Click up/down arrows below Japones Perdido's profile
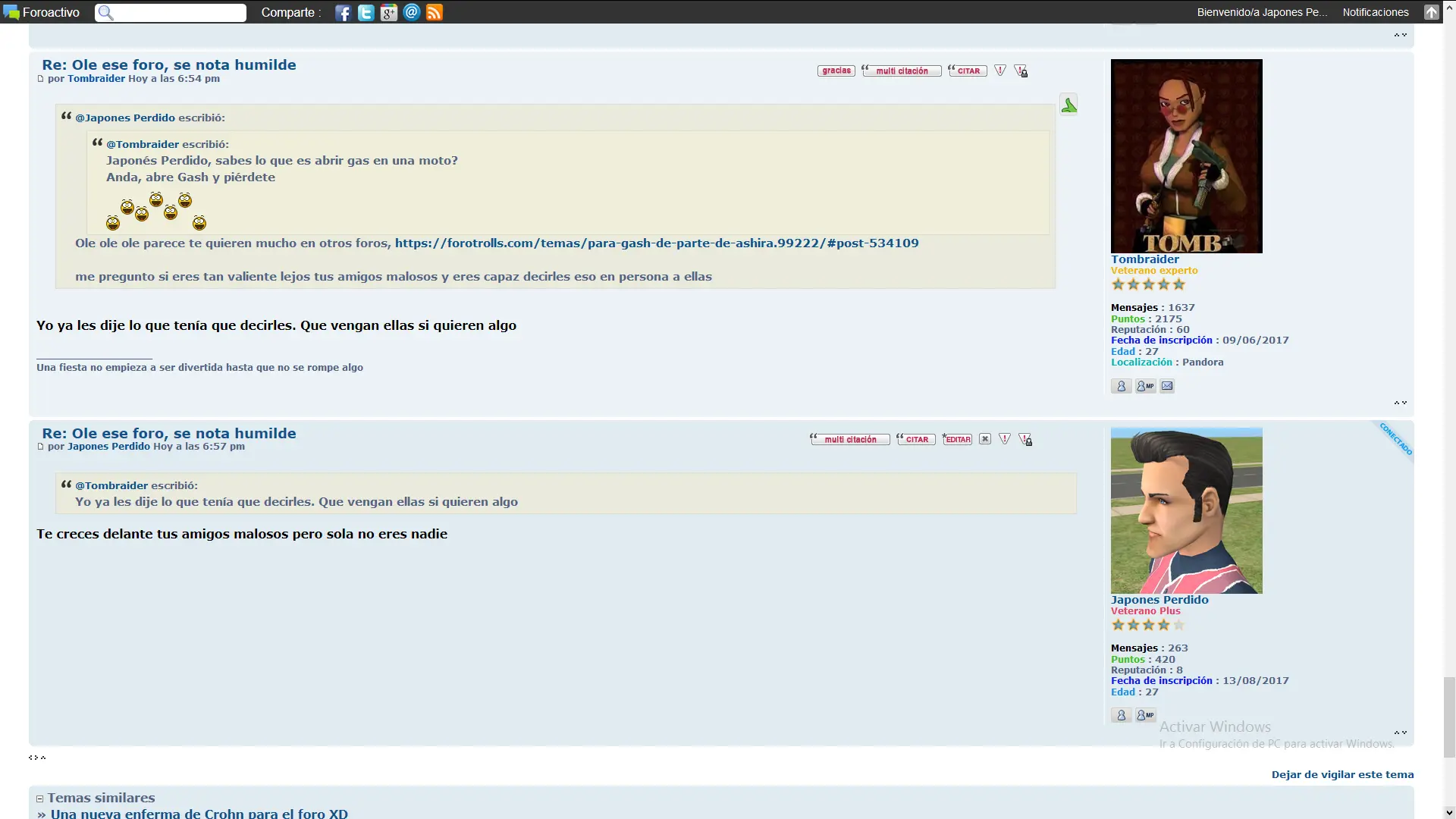1456x819 pixels. click(1400, 733)
